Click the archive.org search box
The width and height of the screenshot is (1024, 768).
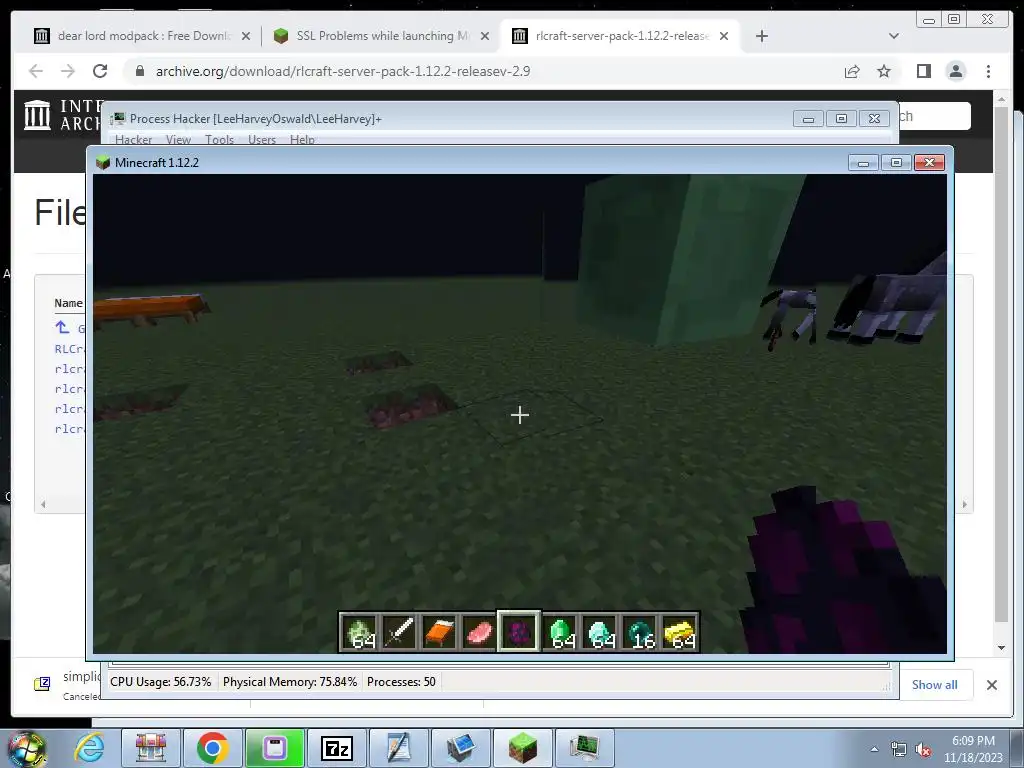[x=935, y=116]
